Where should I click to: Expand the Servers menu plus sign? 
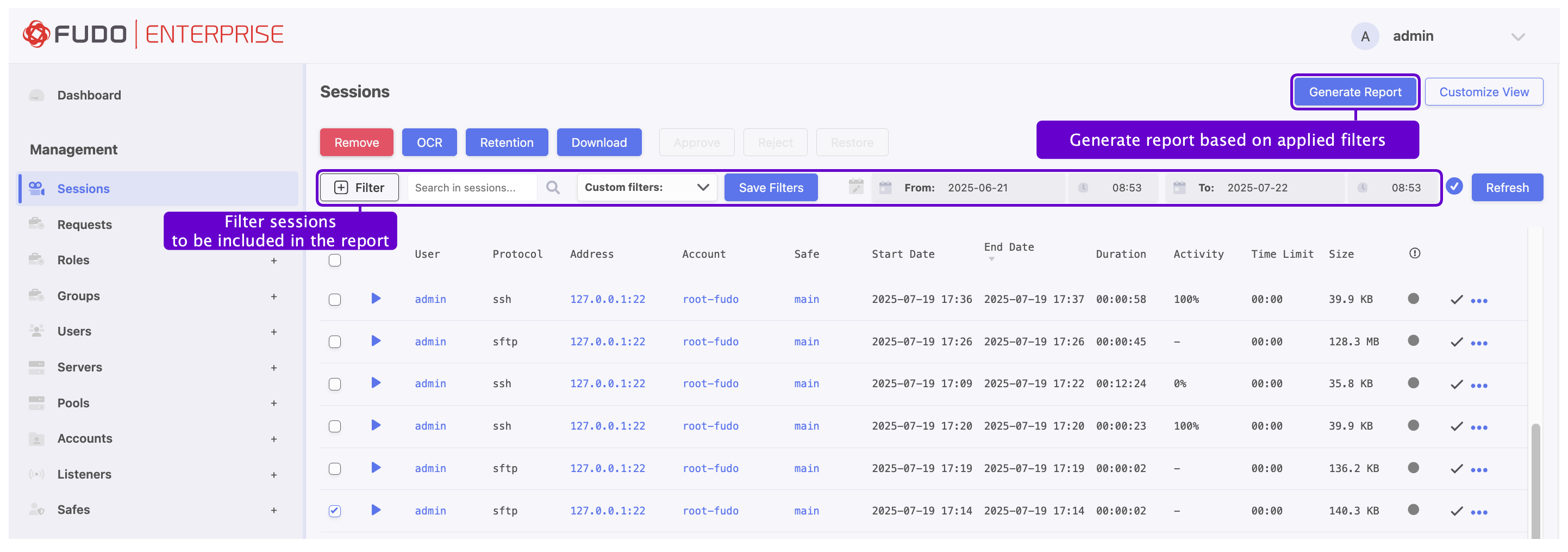pos(274,368)
